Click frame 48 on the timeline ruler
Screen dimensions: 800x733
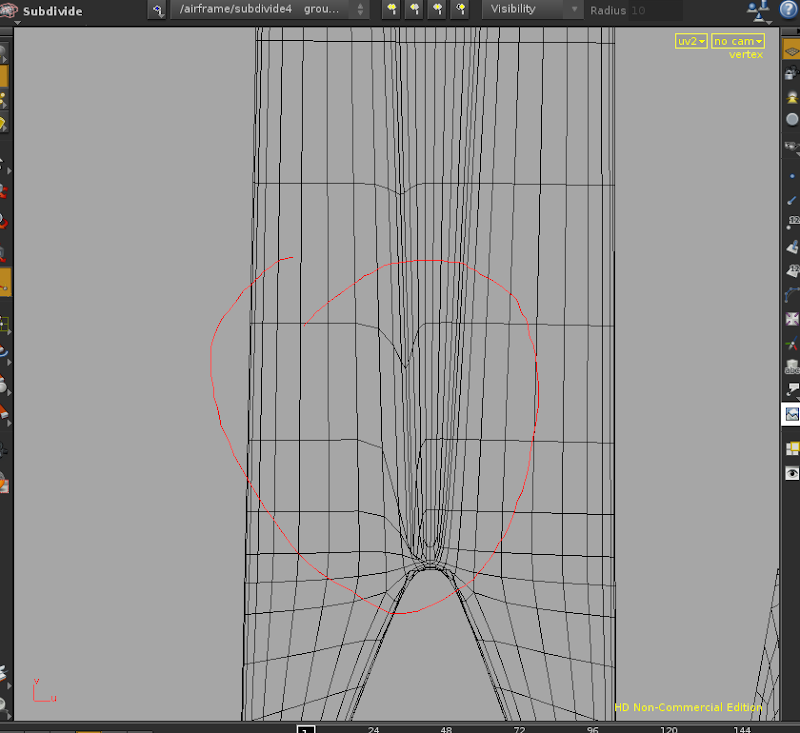click(x=446, y=730)
